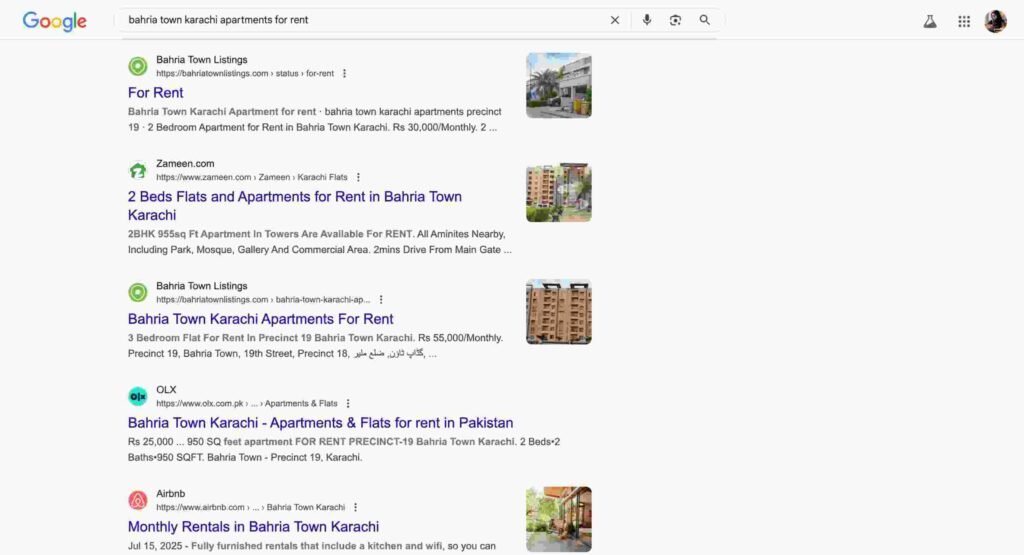
Task: Open "2 Beds Flats and Apartments" Zameen link
Action: click(x=294, y=197)
